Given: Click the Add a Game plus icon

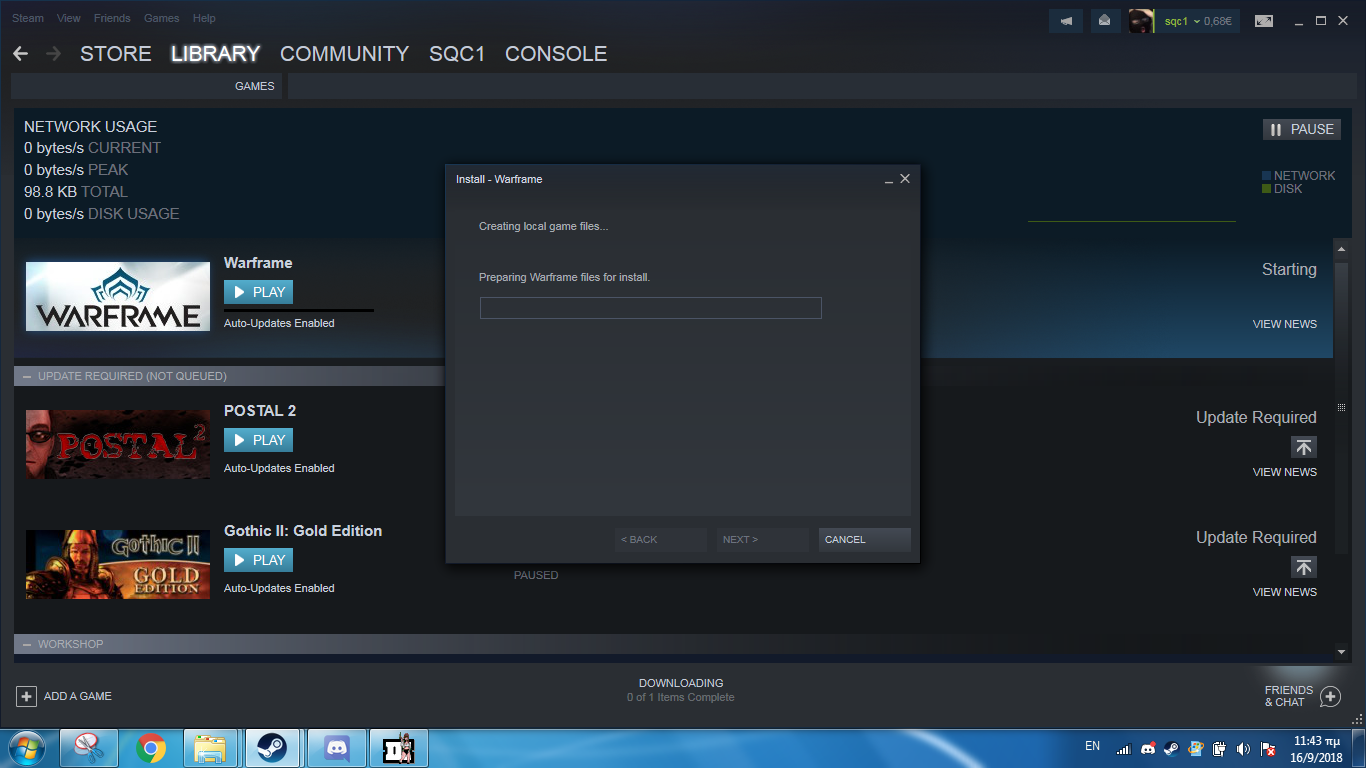Looking at the screenshot, I should [27, 696].
